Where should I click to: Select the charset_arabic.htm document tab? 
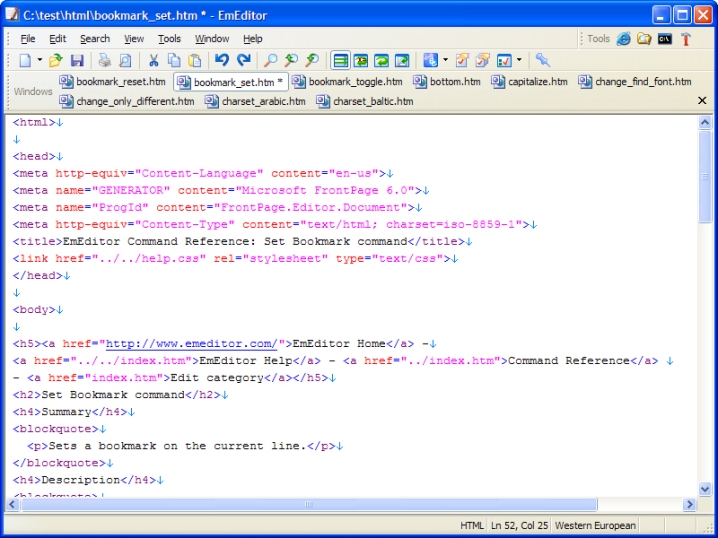pos(255,101)
